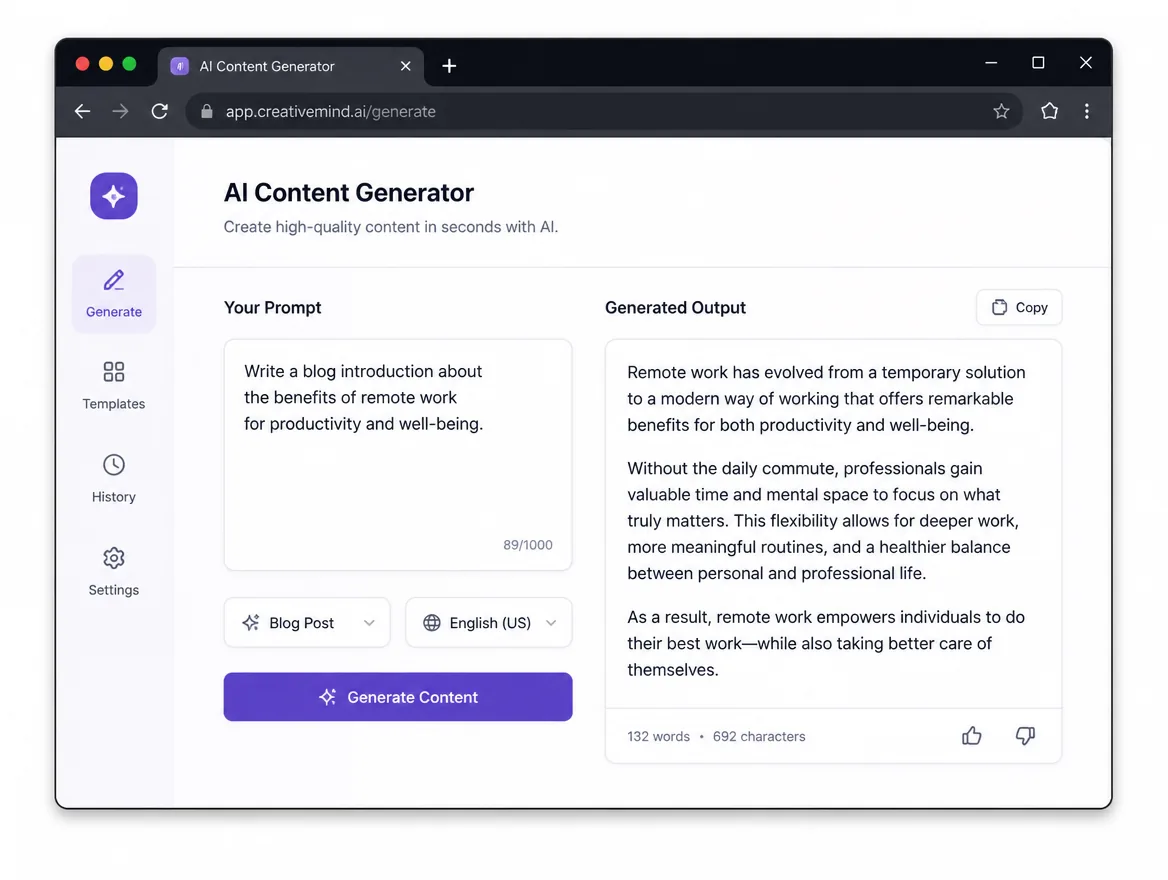Image resolution: width=1168 pixels, height=880 pixels.
Task: Give the output a thumbs up
Action: point(971,736)
